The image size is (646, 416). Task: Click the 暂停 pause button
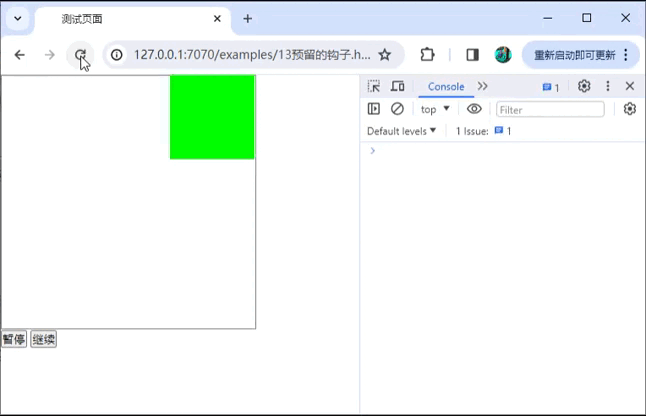[x=14, y=339]
